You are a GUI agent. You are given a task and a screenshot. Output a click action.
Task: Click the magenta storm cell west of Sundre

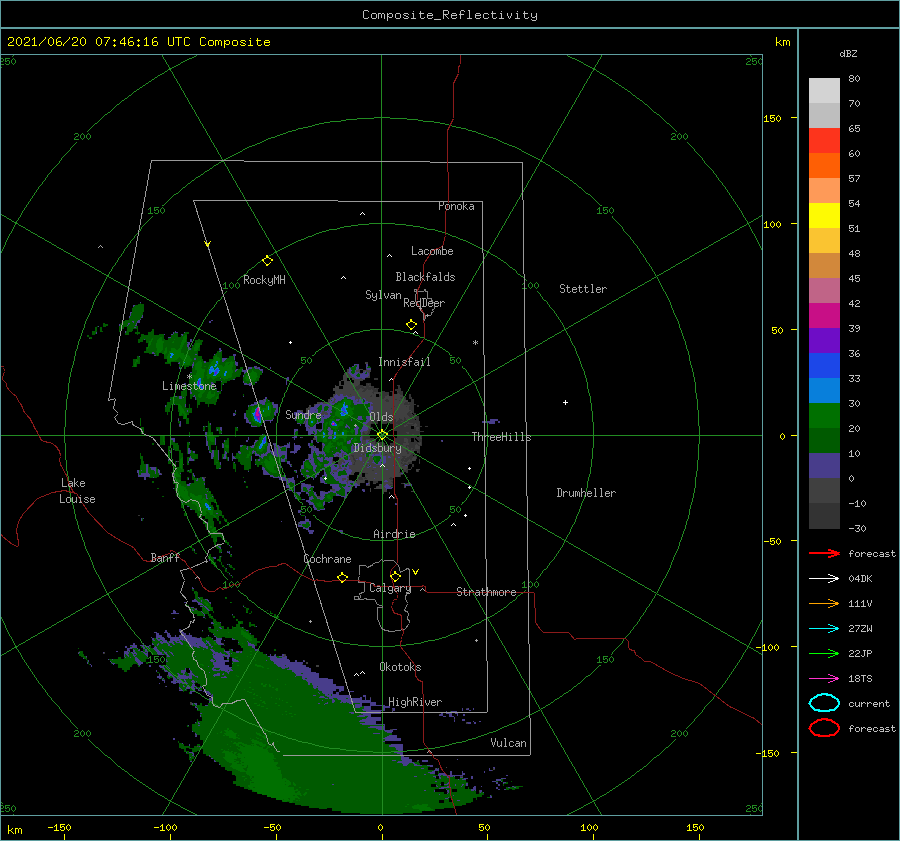pos(257,413)
